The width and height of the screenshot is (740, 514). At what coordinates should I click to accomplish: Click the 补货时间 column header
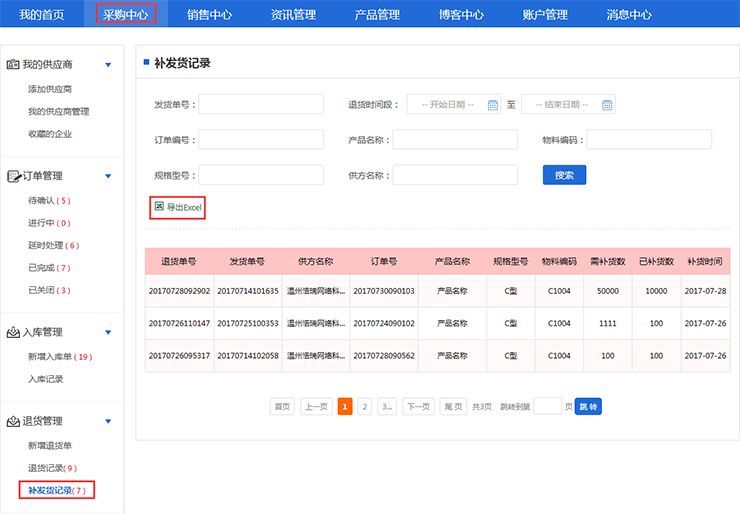(705, 261)
